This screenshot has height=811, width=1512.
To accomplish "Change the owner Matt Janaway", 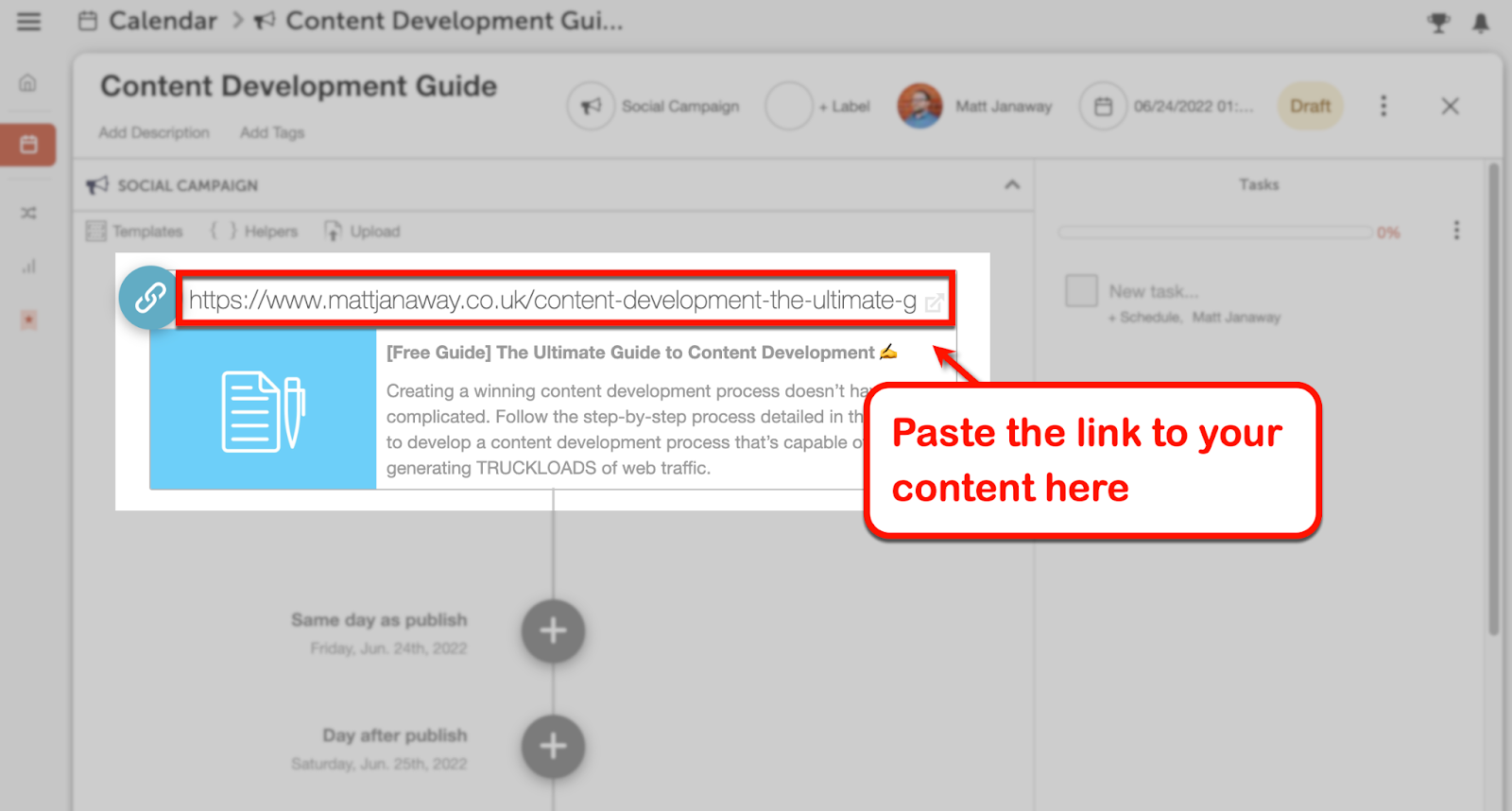I will (x=1004, y=107).
